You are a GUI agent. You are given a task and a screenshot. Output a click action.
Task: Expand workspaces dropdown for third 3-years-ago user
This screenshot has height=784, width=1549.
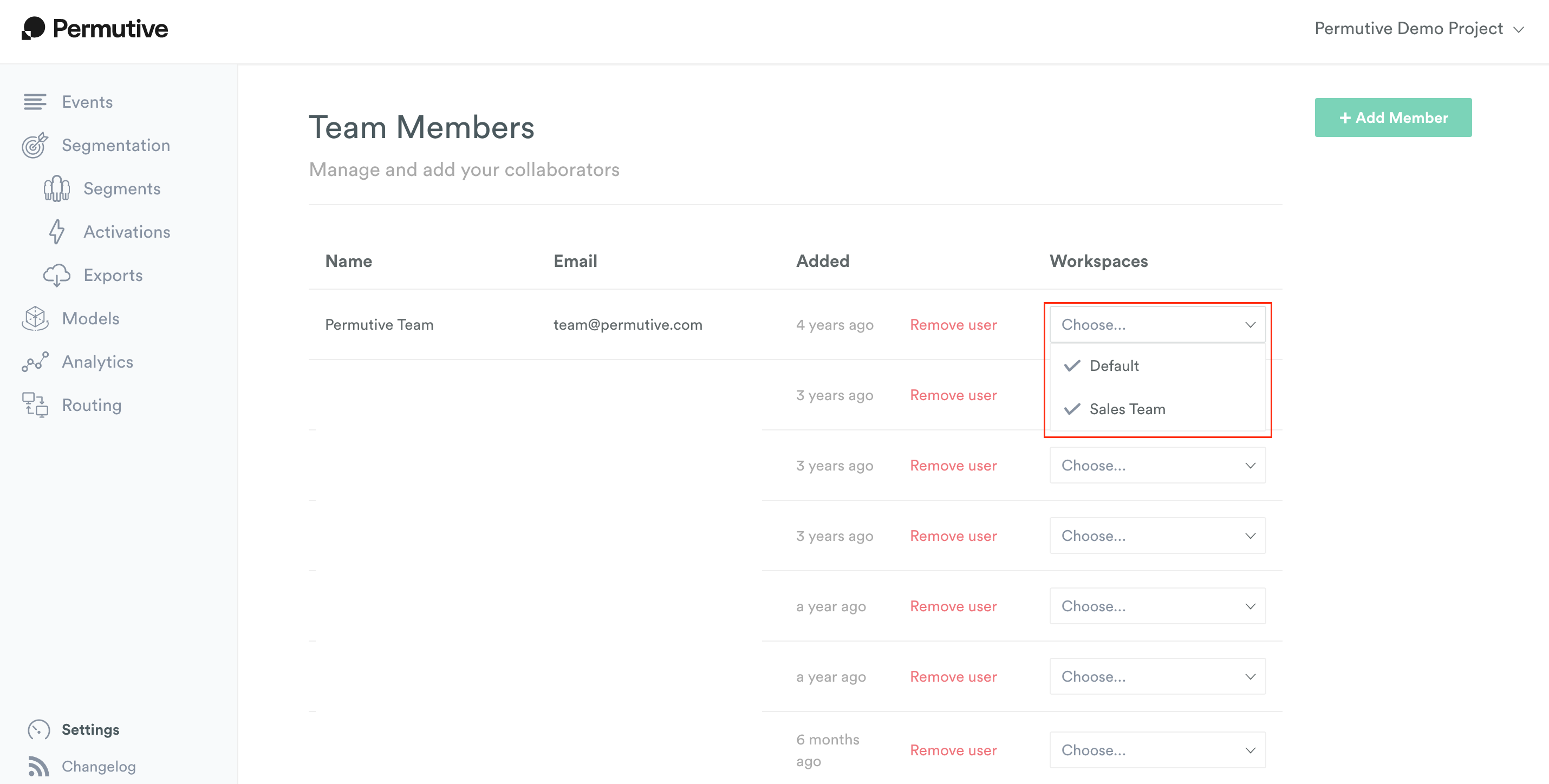tap(1157, 535)
